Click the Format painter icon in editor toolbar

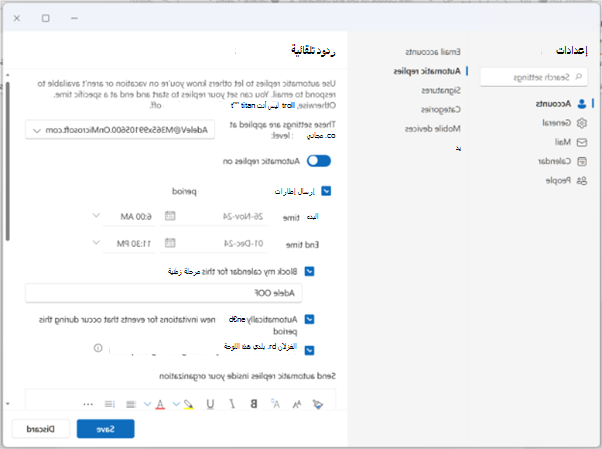pos(318,404)
